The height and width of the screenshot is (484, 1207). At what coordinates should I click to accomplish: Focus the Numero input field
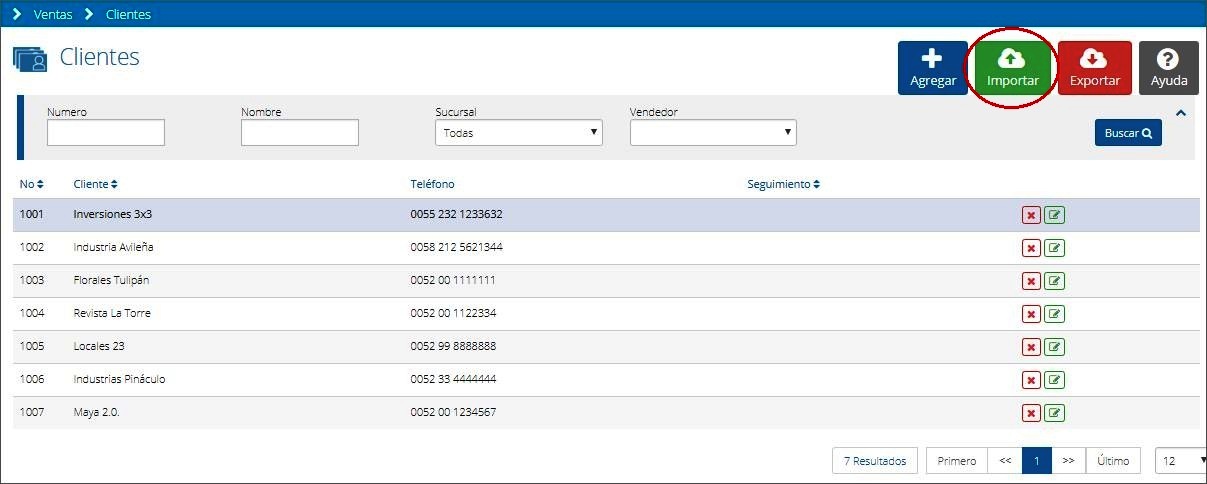[106, 132]
